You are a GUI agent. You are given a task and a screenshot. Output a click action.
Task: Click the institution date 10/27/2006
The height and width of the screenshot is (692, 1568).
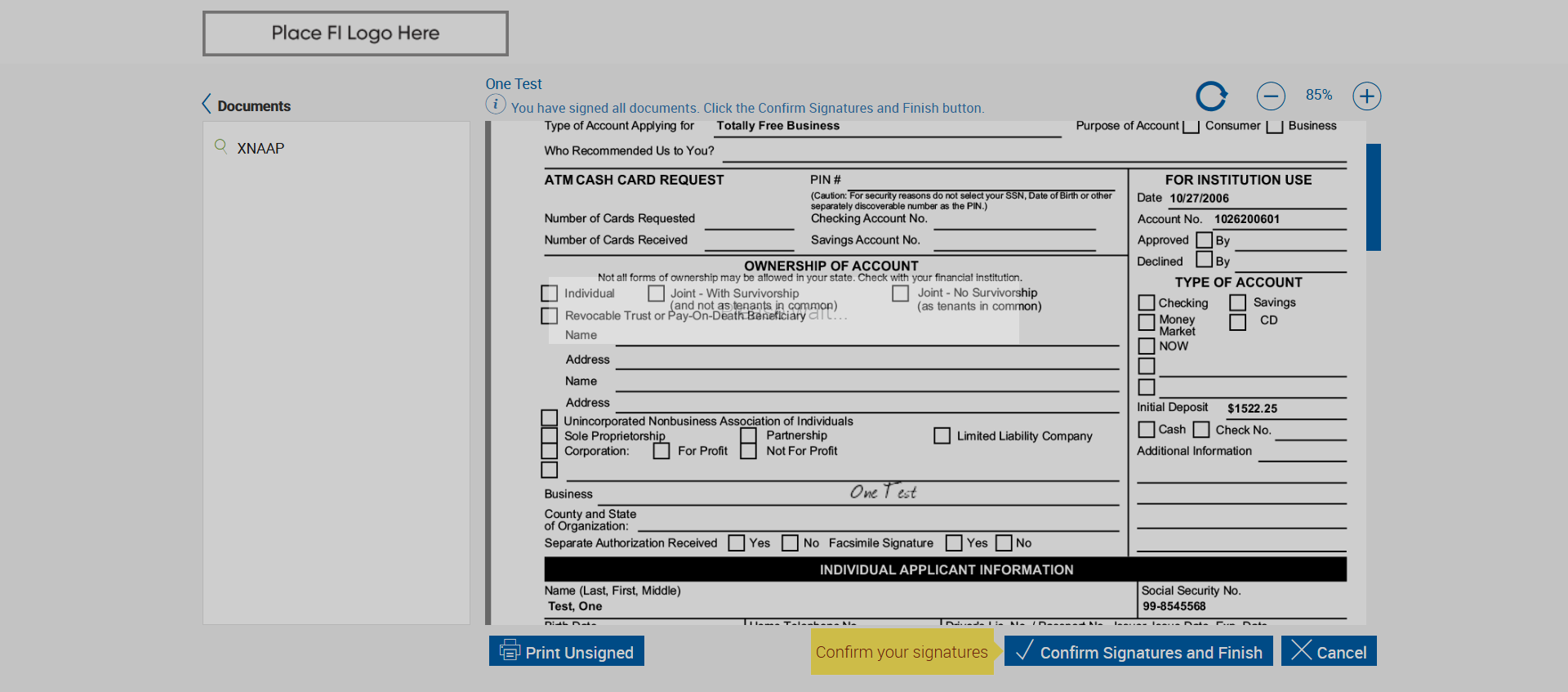click(x=1199, y=198)
